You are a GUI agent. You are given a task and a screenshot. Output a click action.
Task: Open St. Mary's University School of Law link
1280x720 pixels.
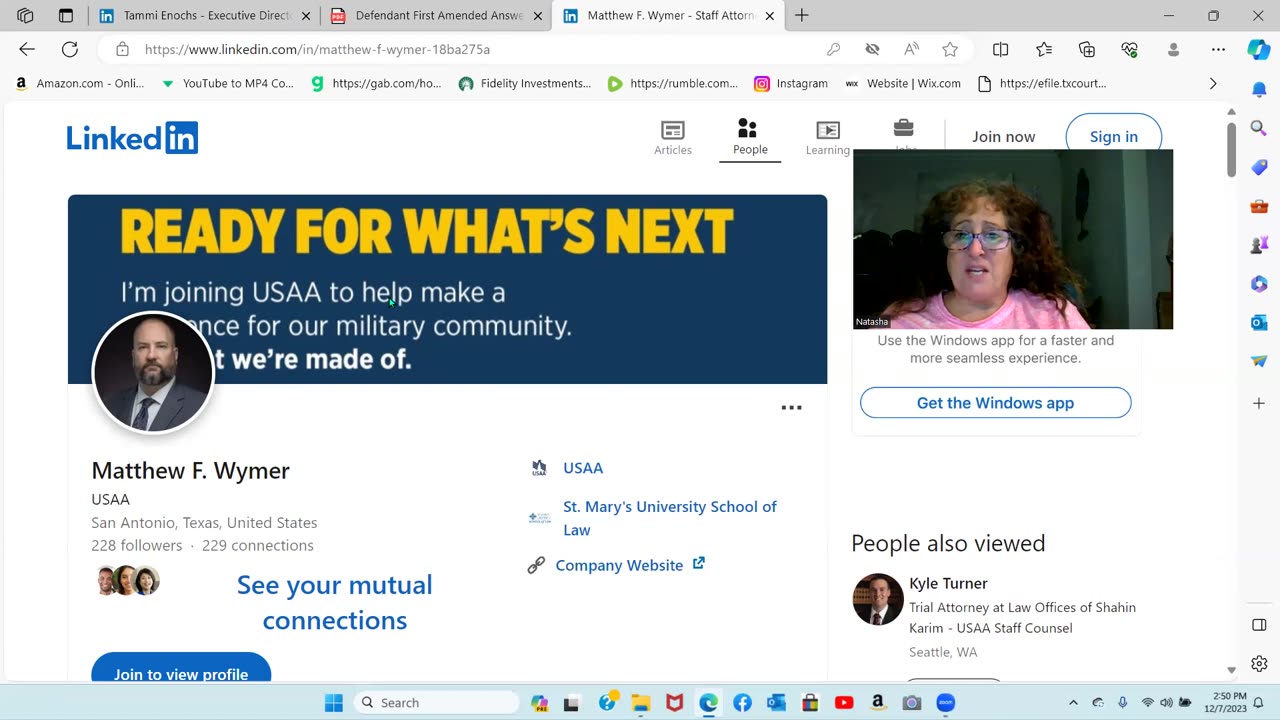click(x=670, y=518)
